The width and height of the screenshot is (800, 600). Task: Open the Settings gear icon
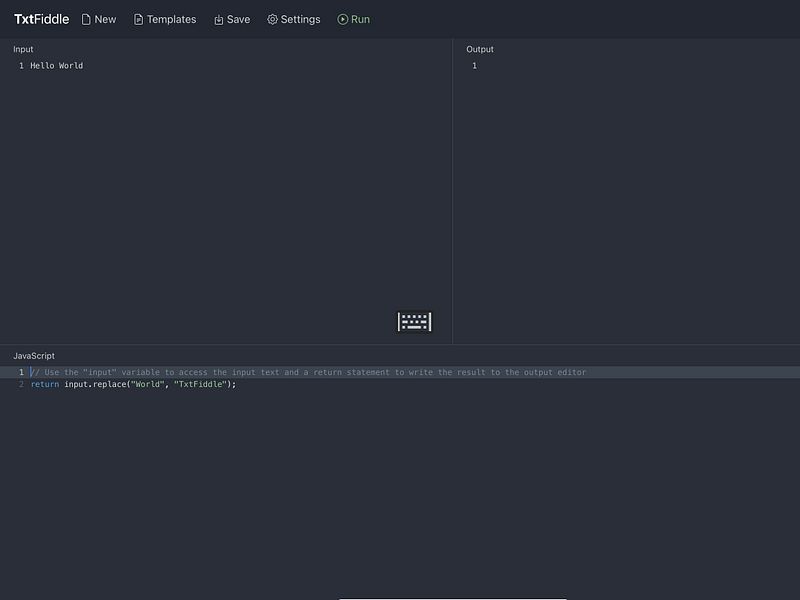coord(272,19)
